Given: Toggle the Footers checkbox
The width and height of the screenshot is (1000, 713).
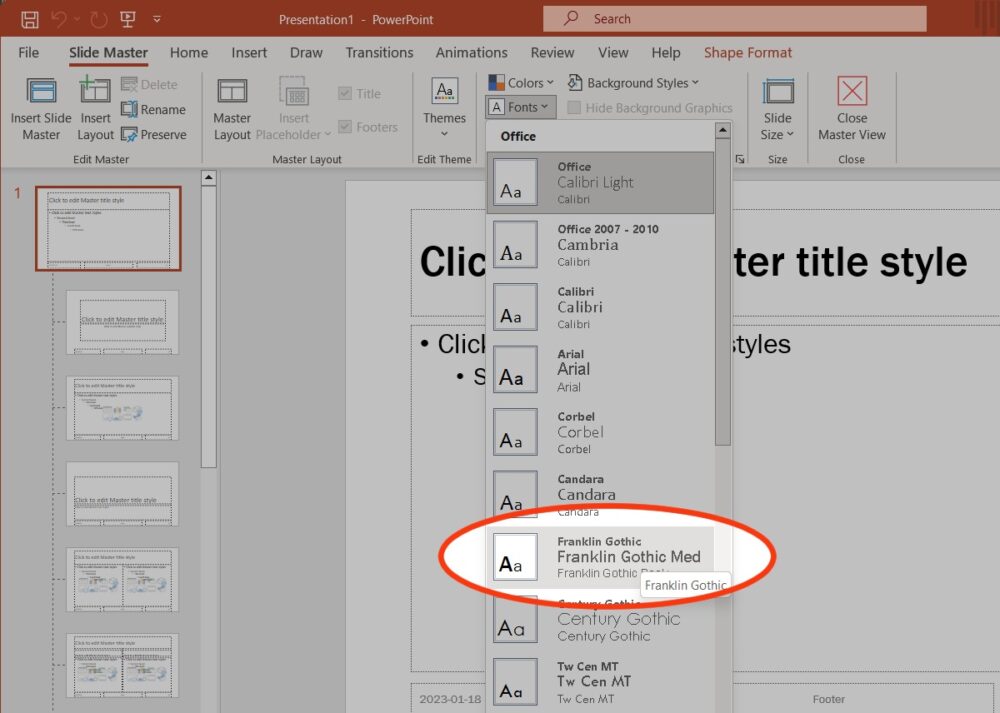Looking at the screenshot, I should point(345,127).
